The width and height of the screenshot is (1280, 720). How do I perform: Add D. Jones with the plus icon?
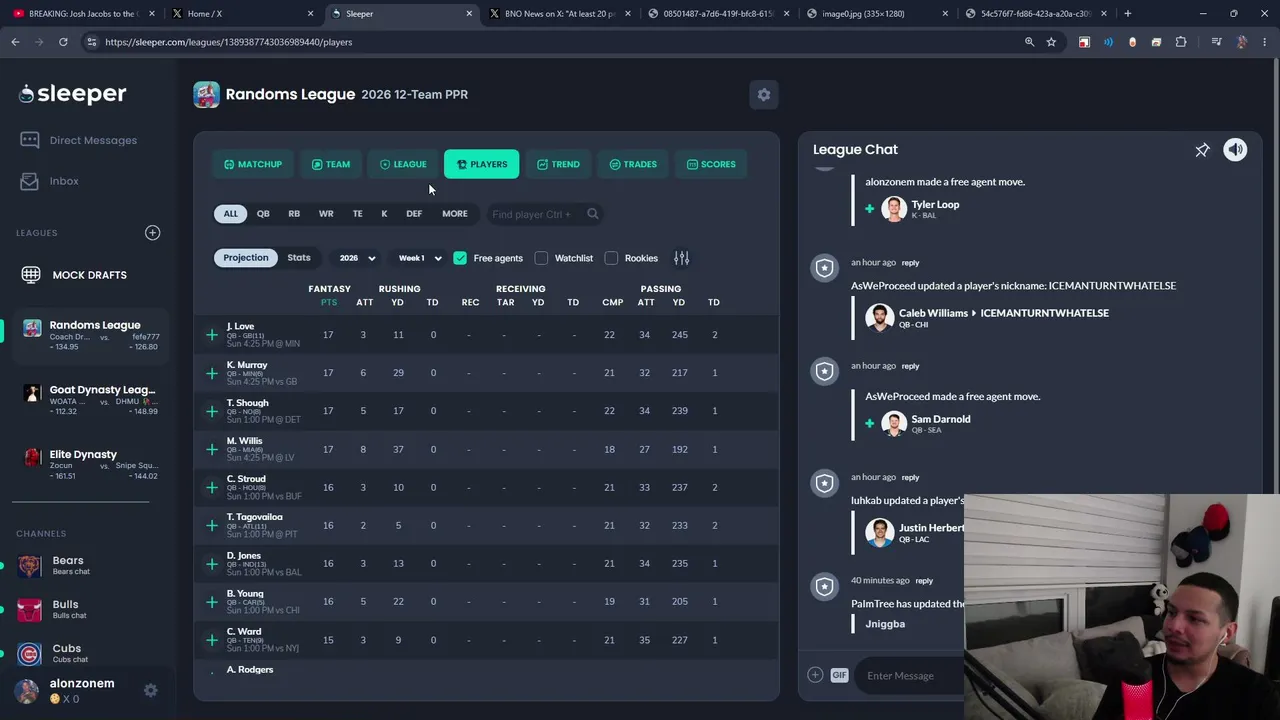pos(212,564)
